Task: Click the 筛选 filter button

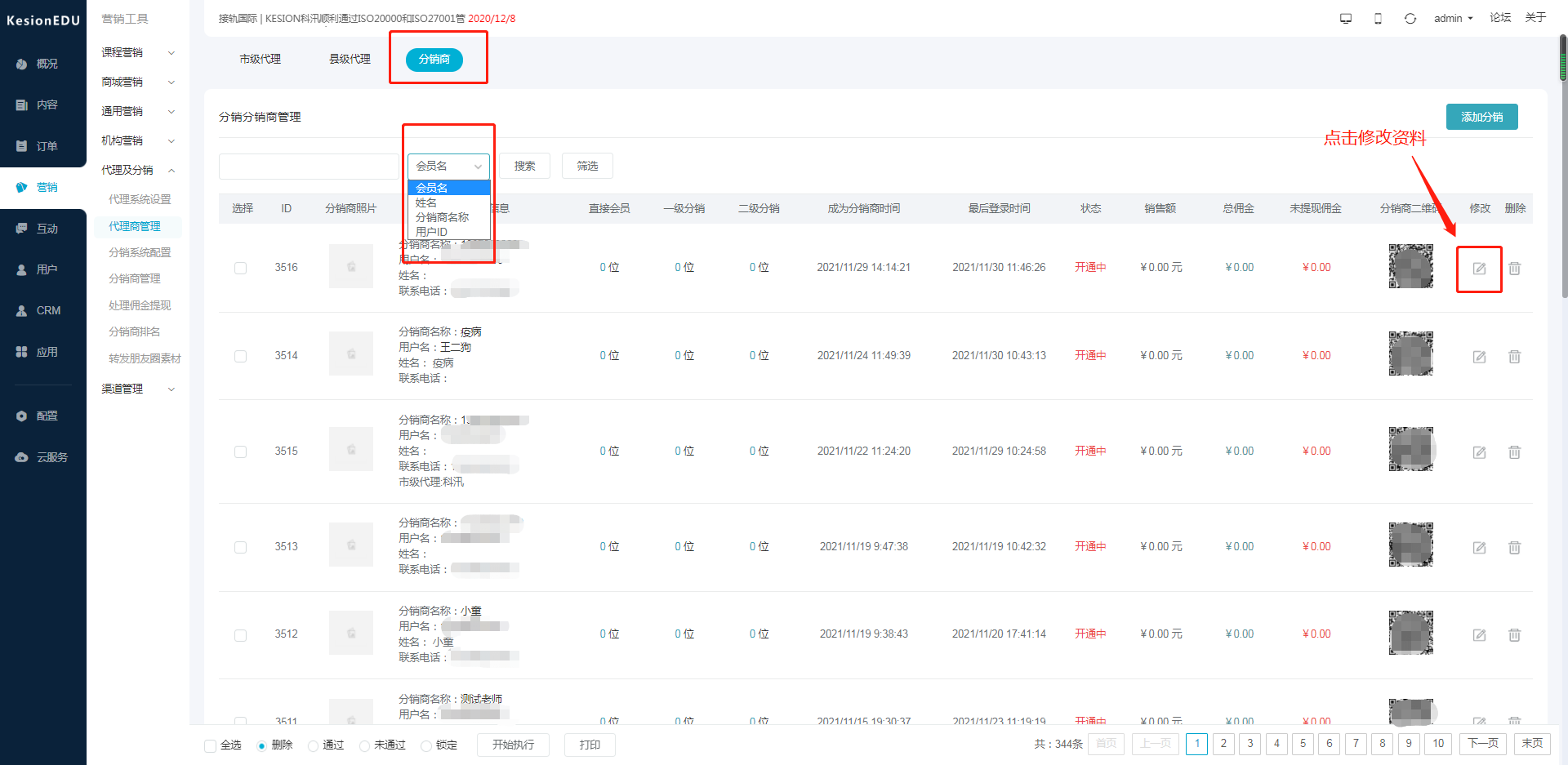Action: click(x=587, y=166)
